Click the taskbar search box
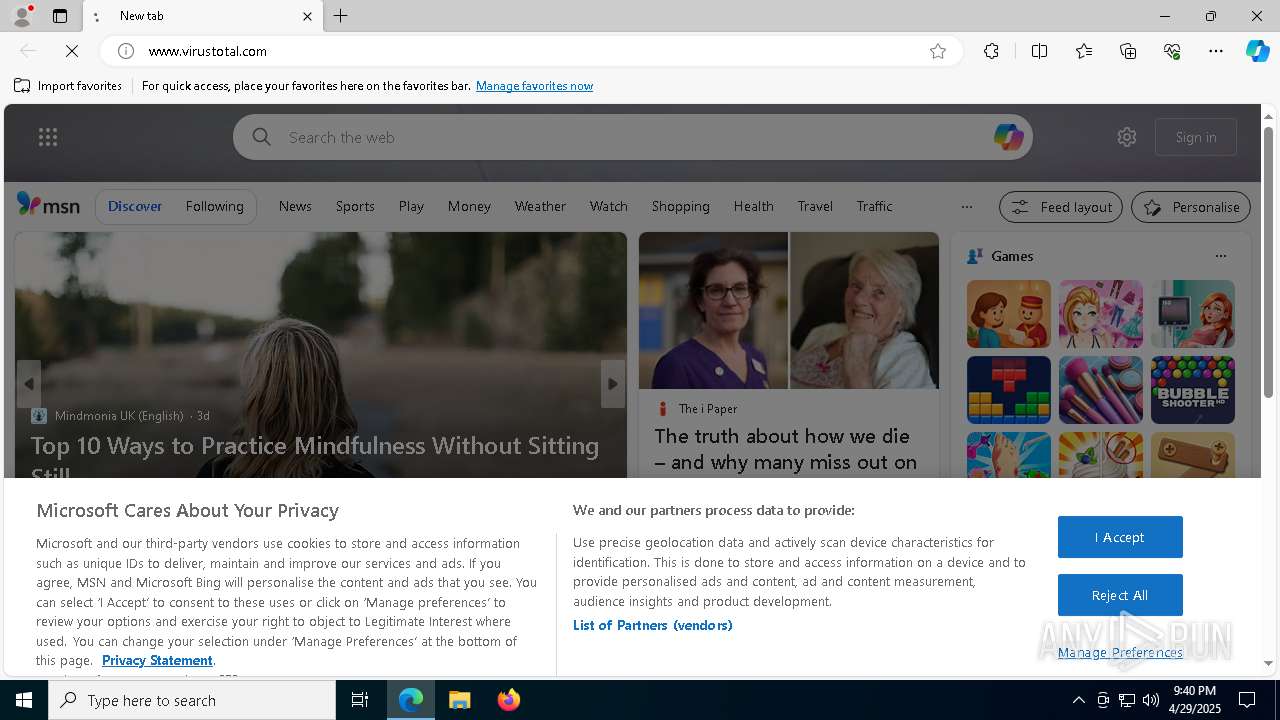This screenshot has height=720, width=1280. [192, 700]
